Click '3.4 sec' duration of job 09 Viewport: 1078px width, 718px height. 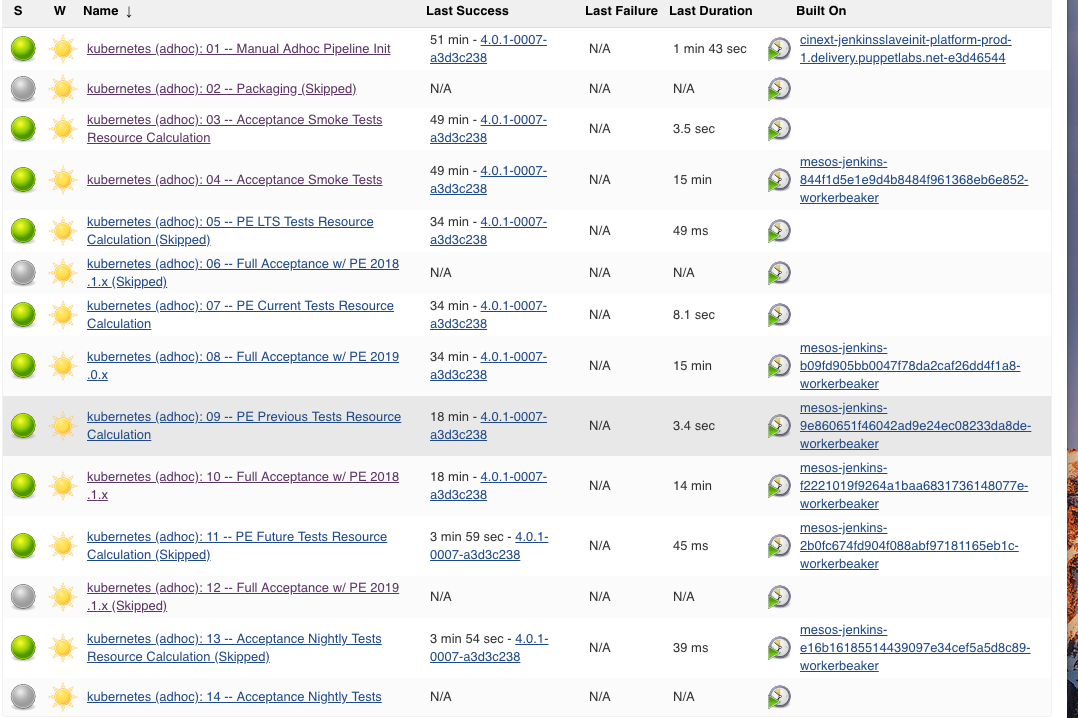click(694, 426)
